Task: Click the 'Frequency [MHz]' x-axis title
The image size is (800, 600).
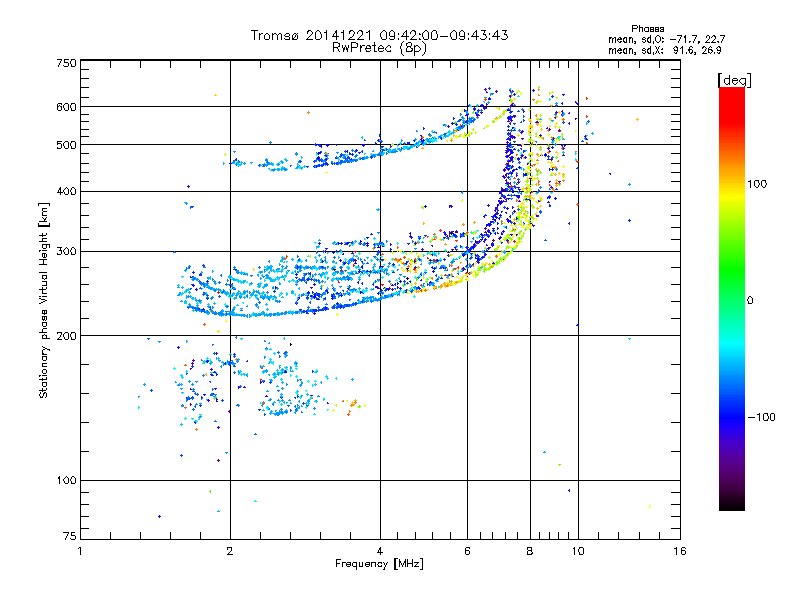Action: click(x=379, y=564)
